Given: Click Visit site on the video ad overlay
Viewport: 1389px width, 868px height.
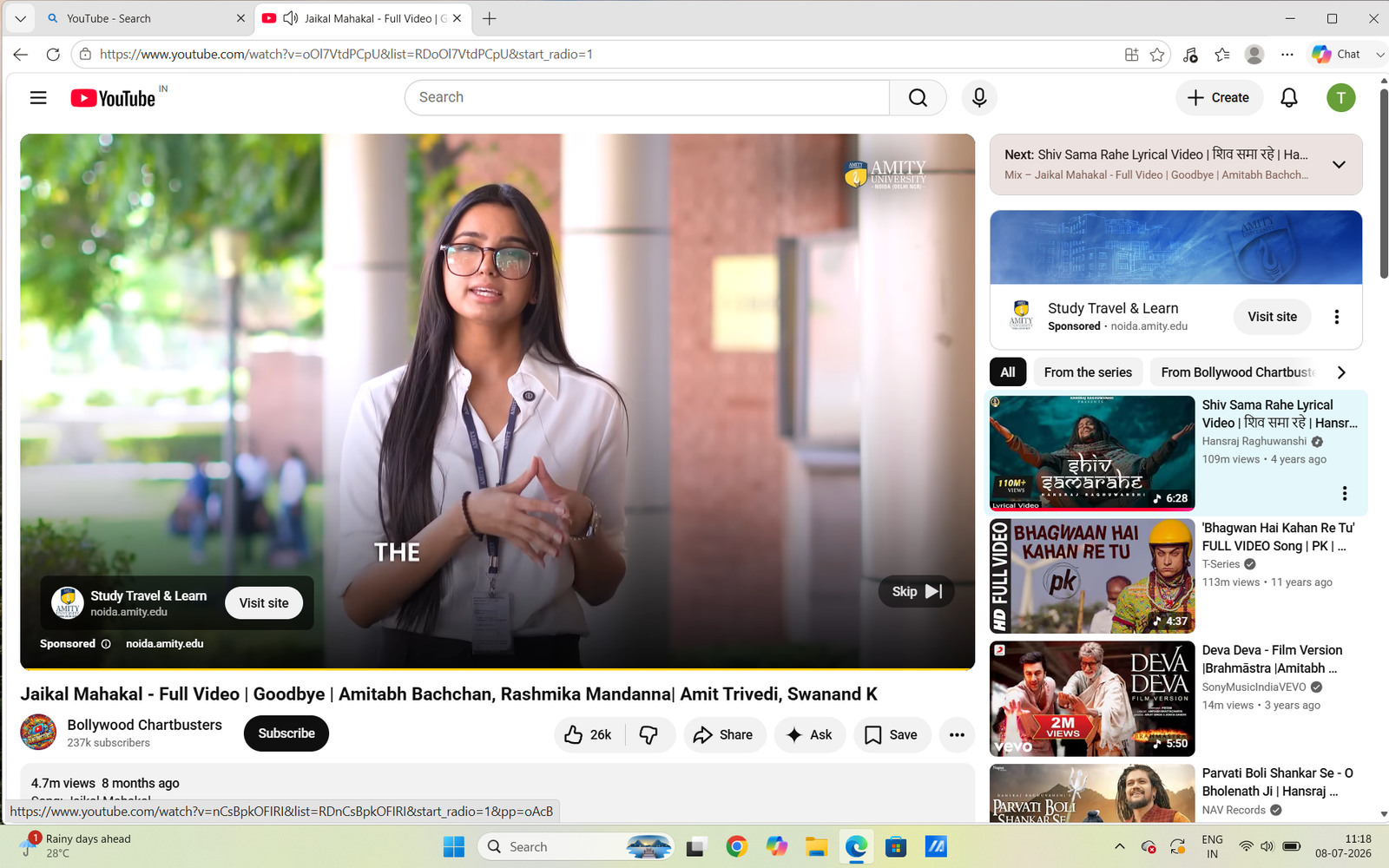Looking at the screenshot, I should pos(264,603).
